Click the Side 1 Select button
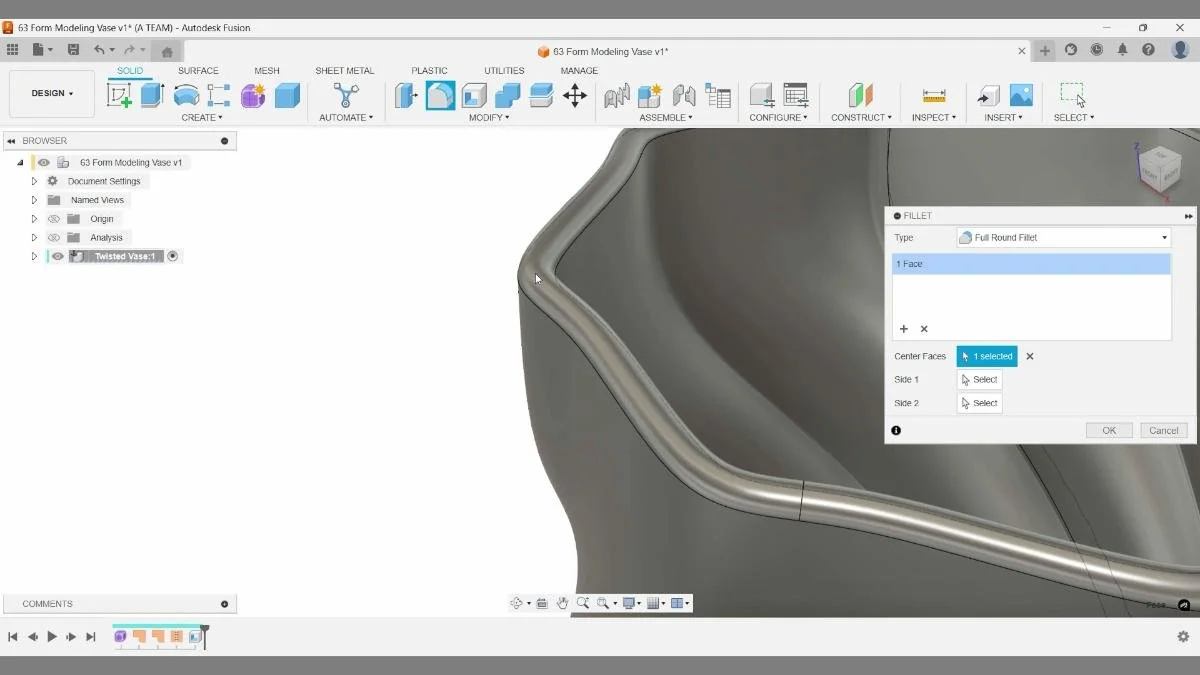 979,379
